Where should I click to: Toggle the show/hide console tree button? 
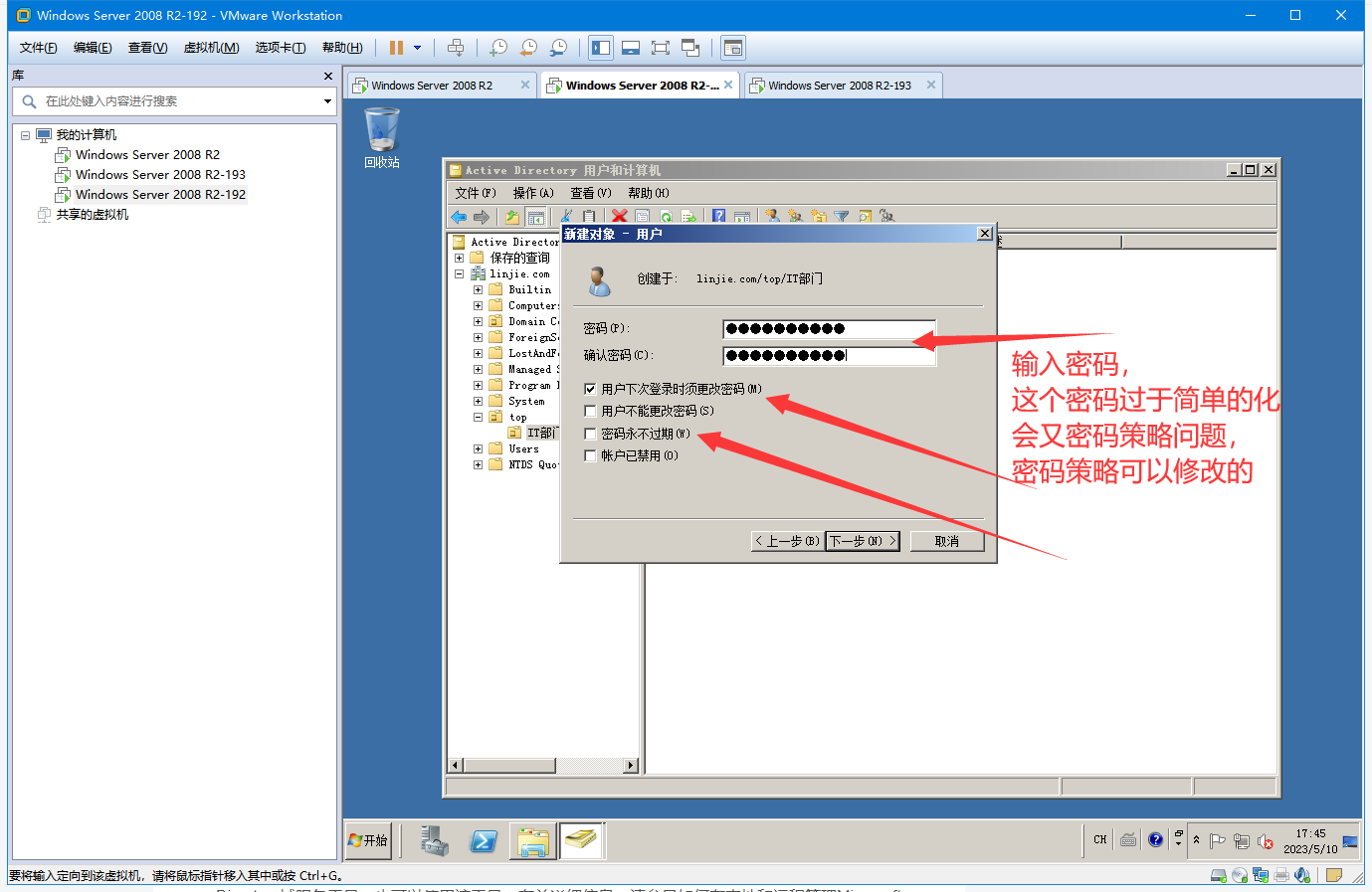[x=535, y=217]
